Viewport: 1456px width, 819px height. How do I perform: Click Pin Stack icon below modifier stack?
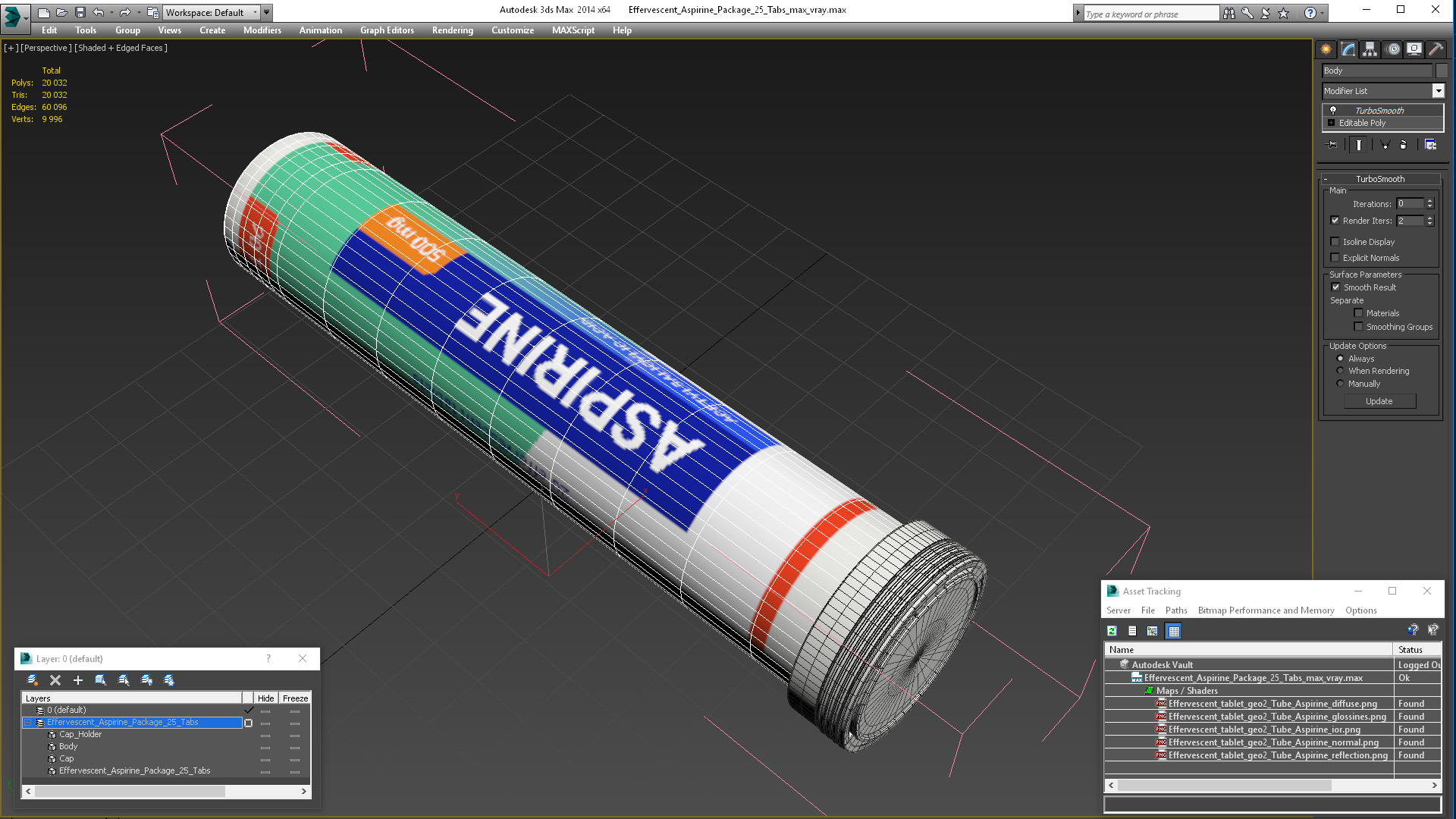coord(1332,145)
